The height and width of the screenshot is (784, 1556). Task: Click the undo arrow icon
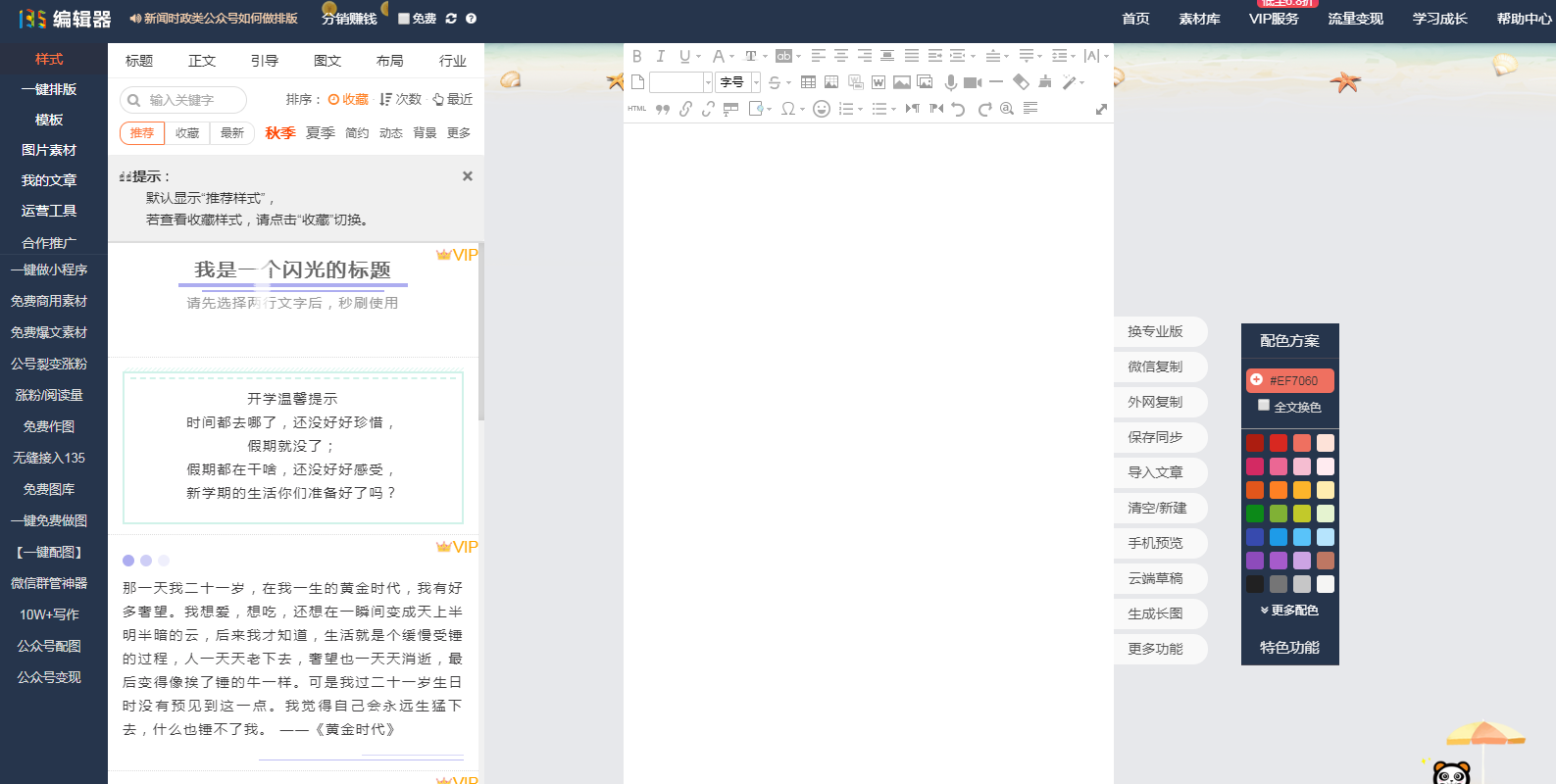tap(959, 109)
